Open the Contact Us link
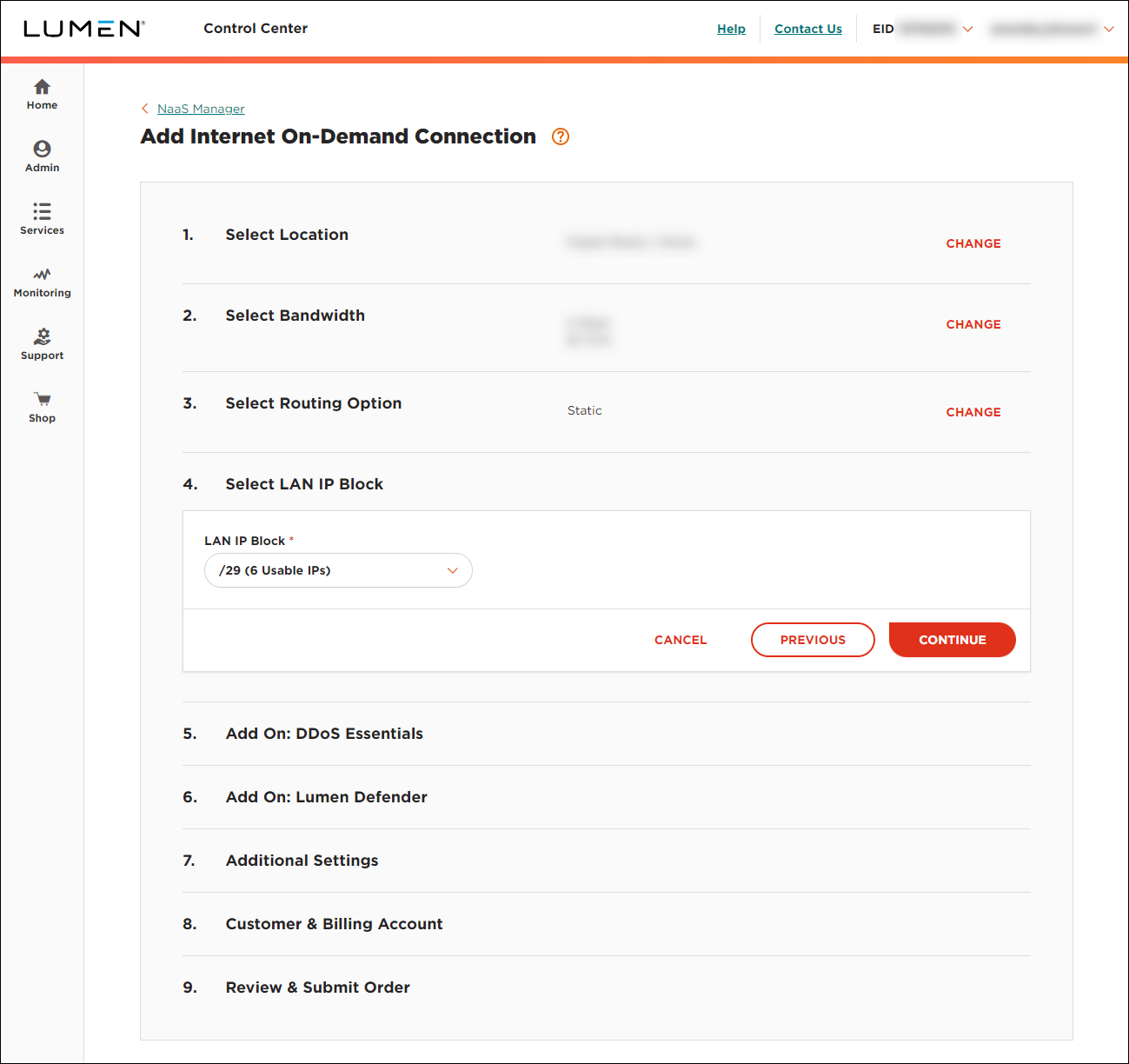1129x1064 pixels. pyautogui.click(x=808, y=29)
